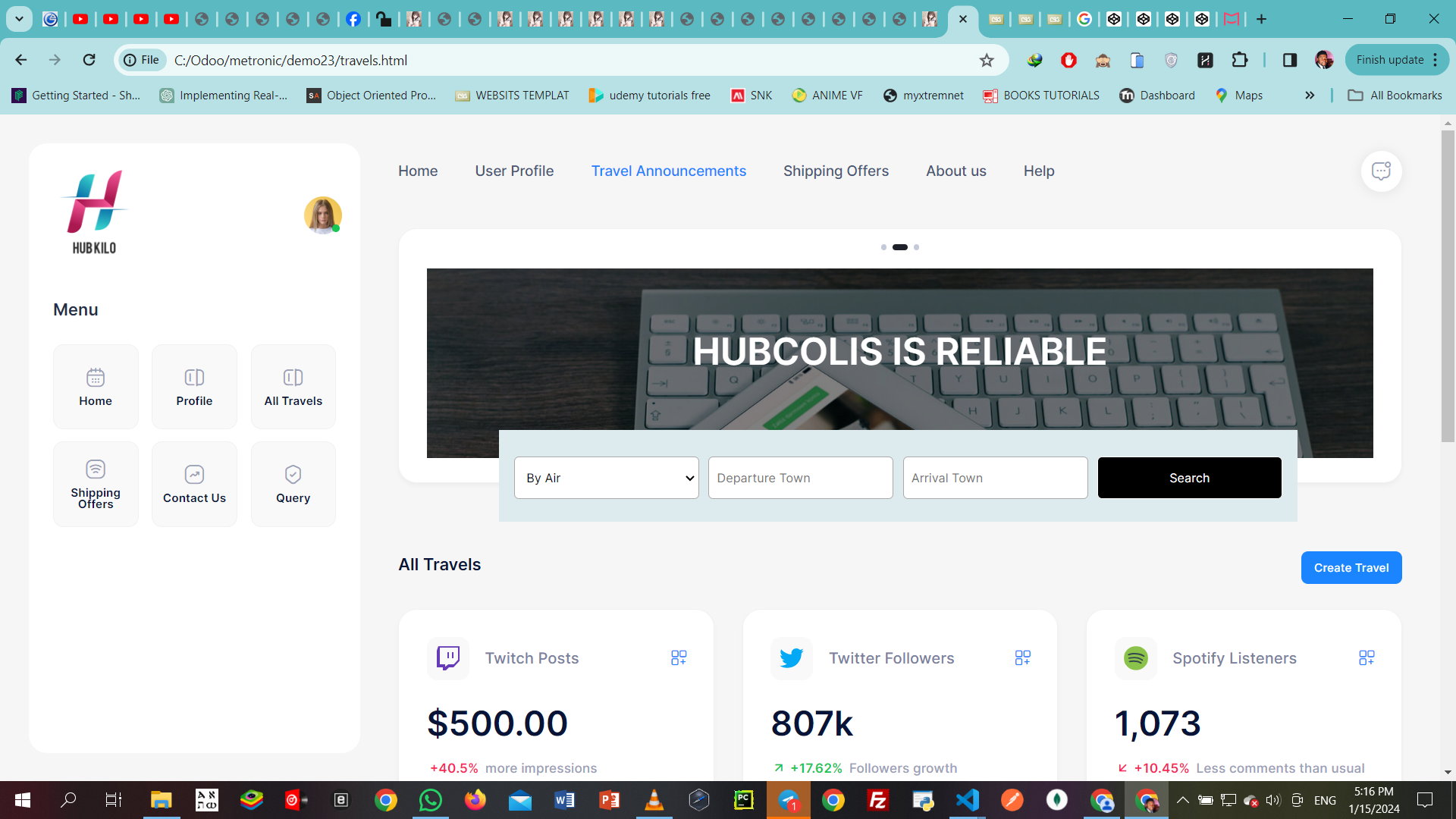1456x819 pixels.
Task: Open the Query menu card
Action: click(x=293, y=484)
